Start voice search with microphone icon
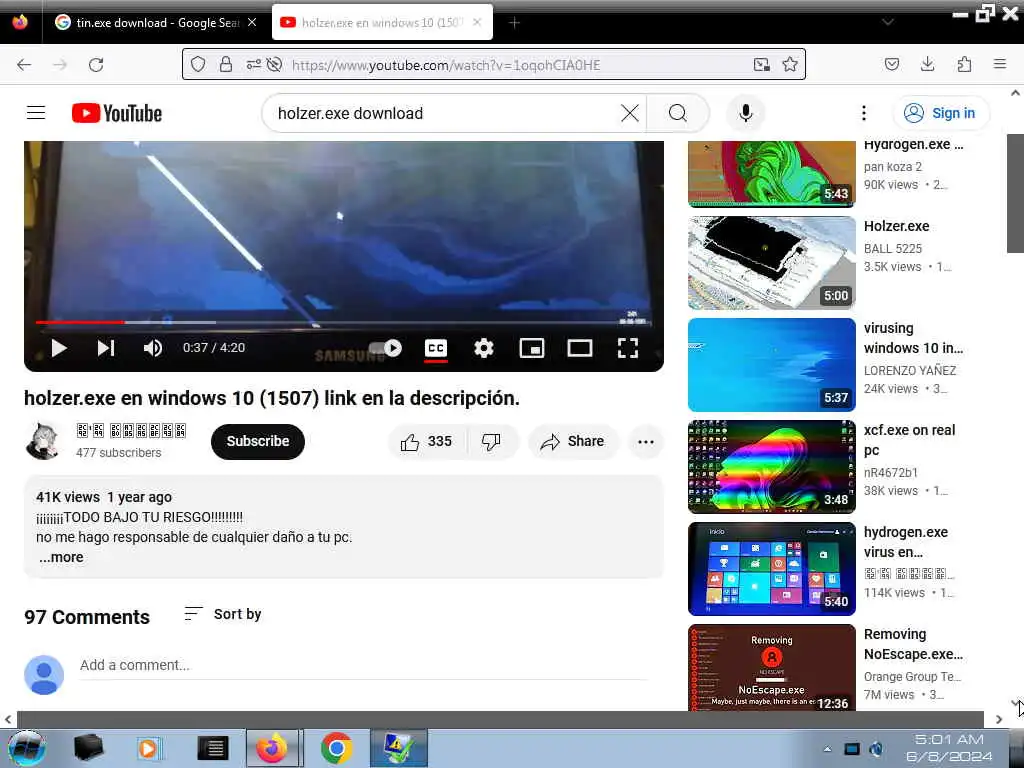 [745, 113]
